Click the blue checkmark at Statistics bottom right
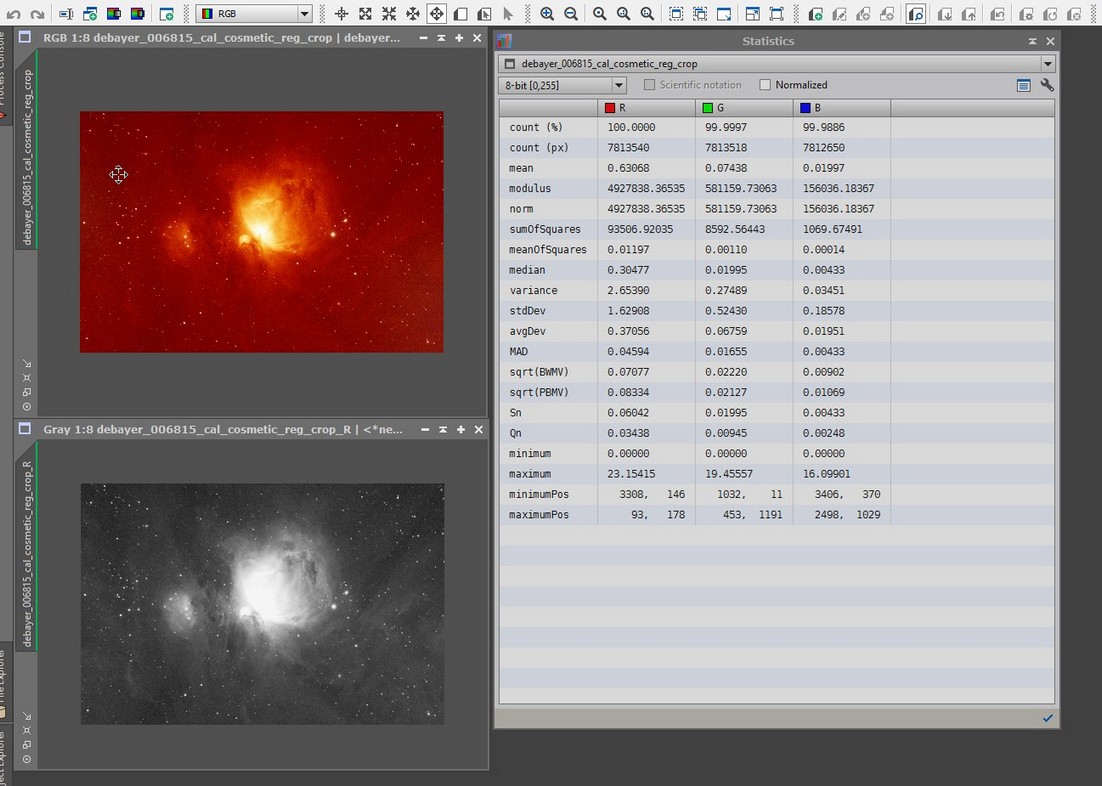Viewport: 1102px width, 786px height. 1047,718
